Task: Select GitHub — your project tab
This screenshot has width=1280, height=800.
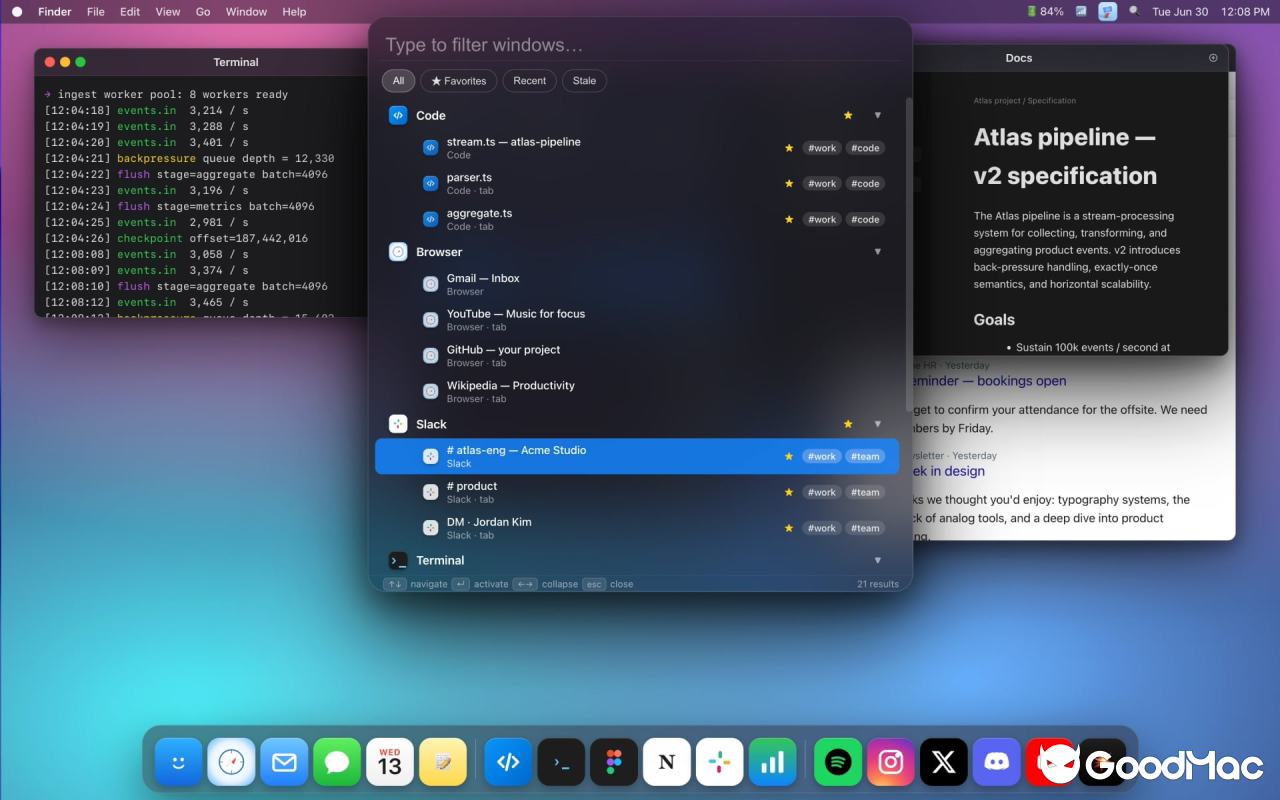Action: tap(637, 356)
